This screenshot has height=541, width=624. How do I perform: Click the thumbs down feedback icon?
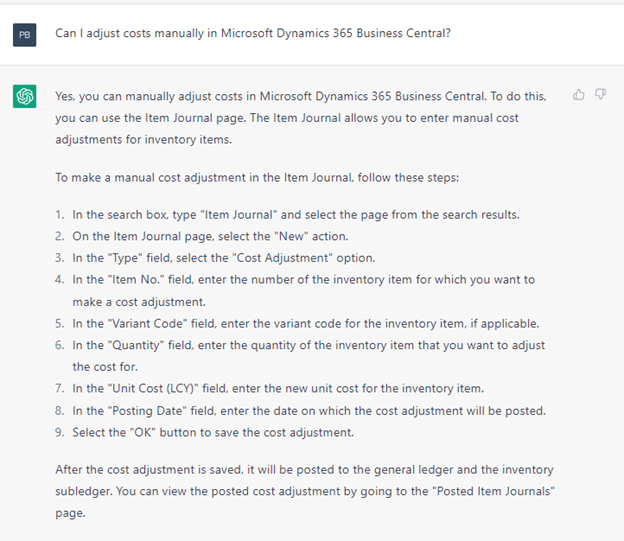[x=600, y=95]
